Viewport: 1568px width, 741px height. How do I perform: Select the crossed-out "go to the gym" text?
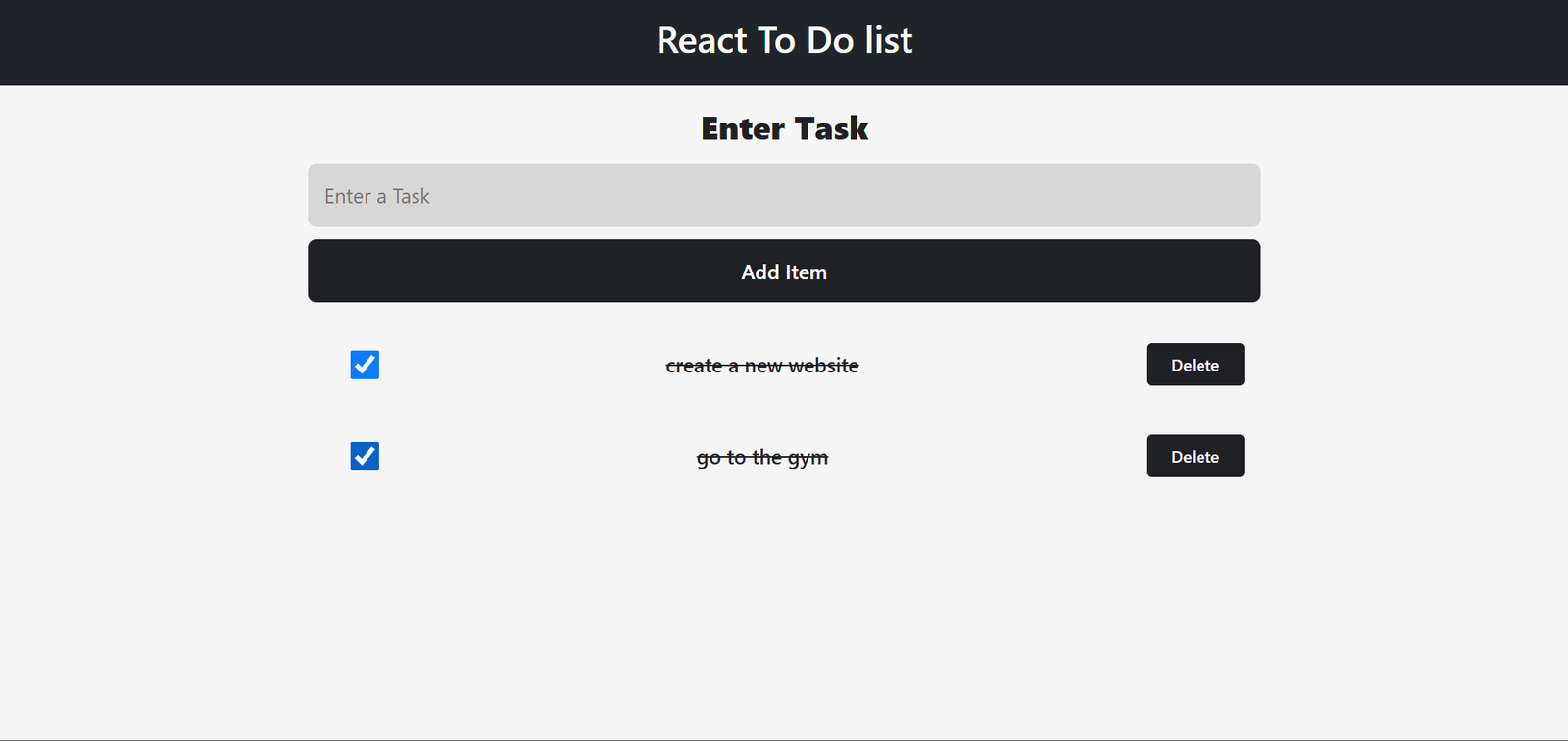762,458
